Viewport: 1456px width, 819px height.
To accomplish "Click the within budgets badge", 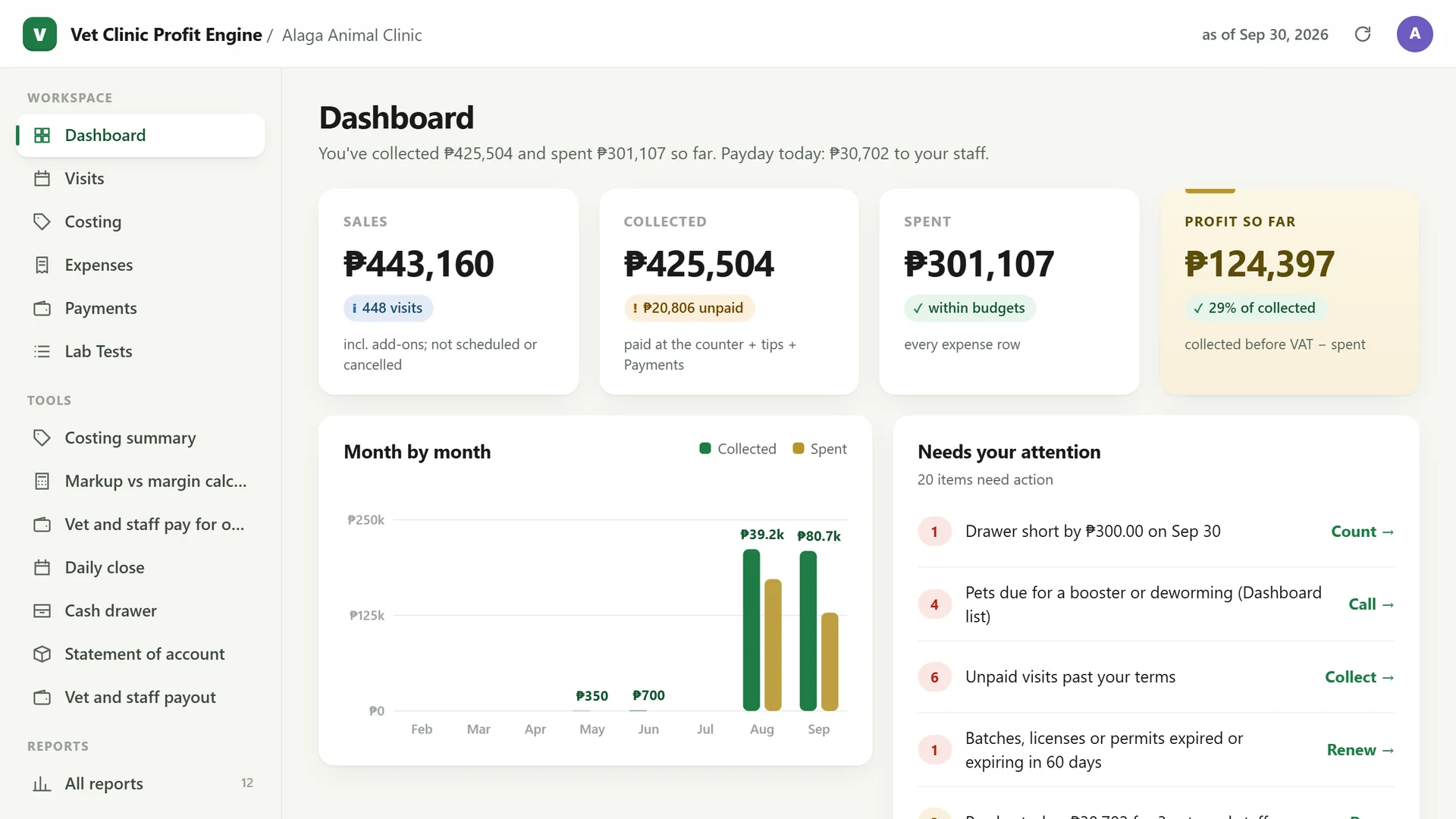I will (x=969, y=308).
